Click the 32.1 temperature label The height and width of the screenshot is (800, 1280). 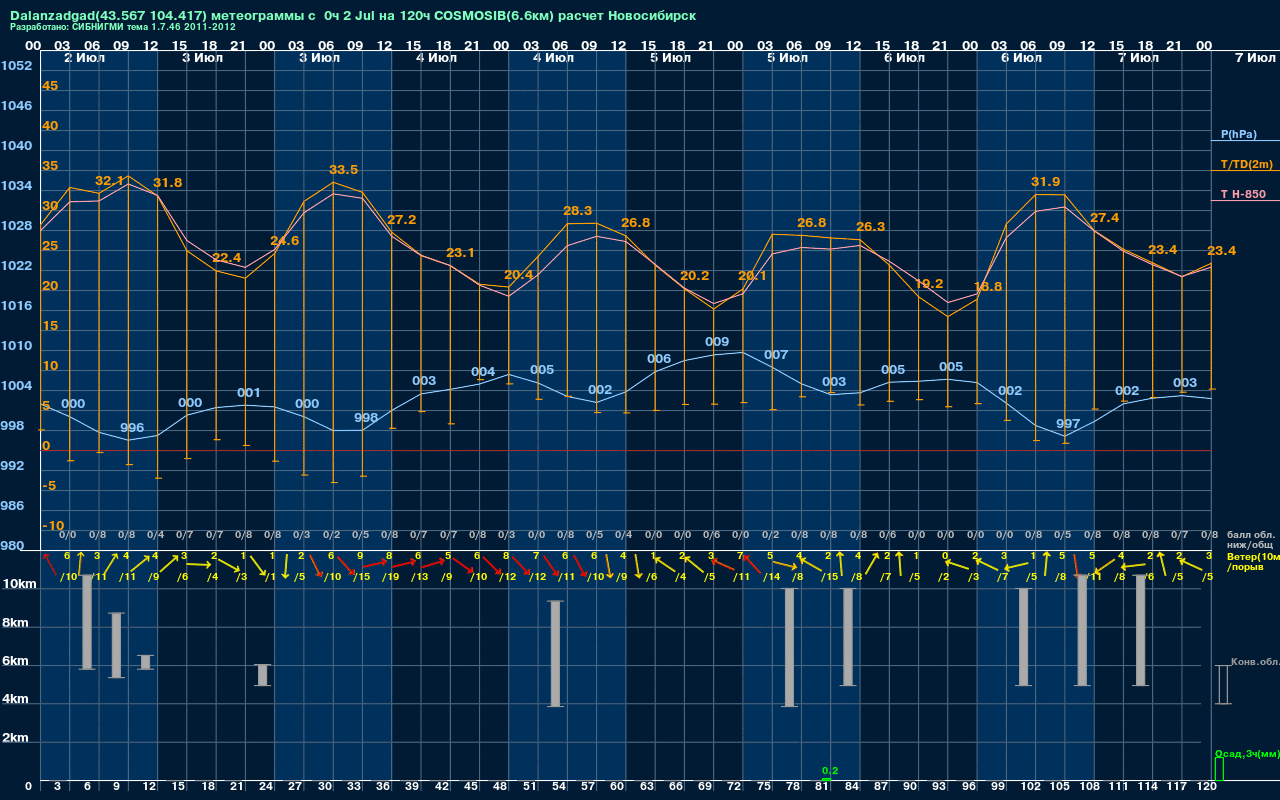click(x=109, y=181)
